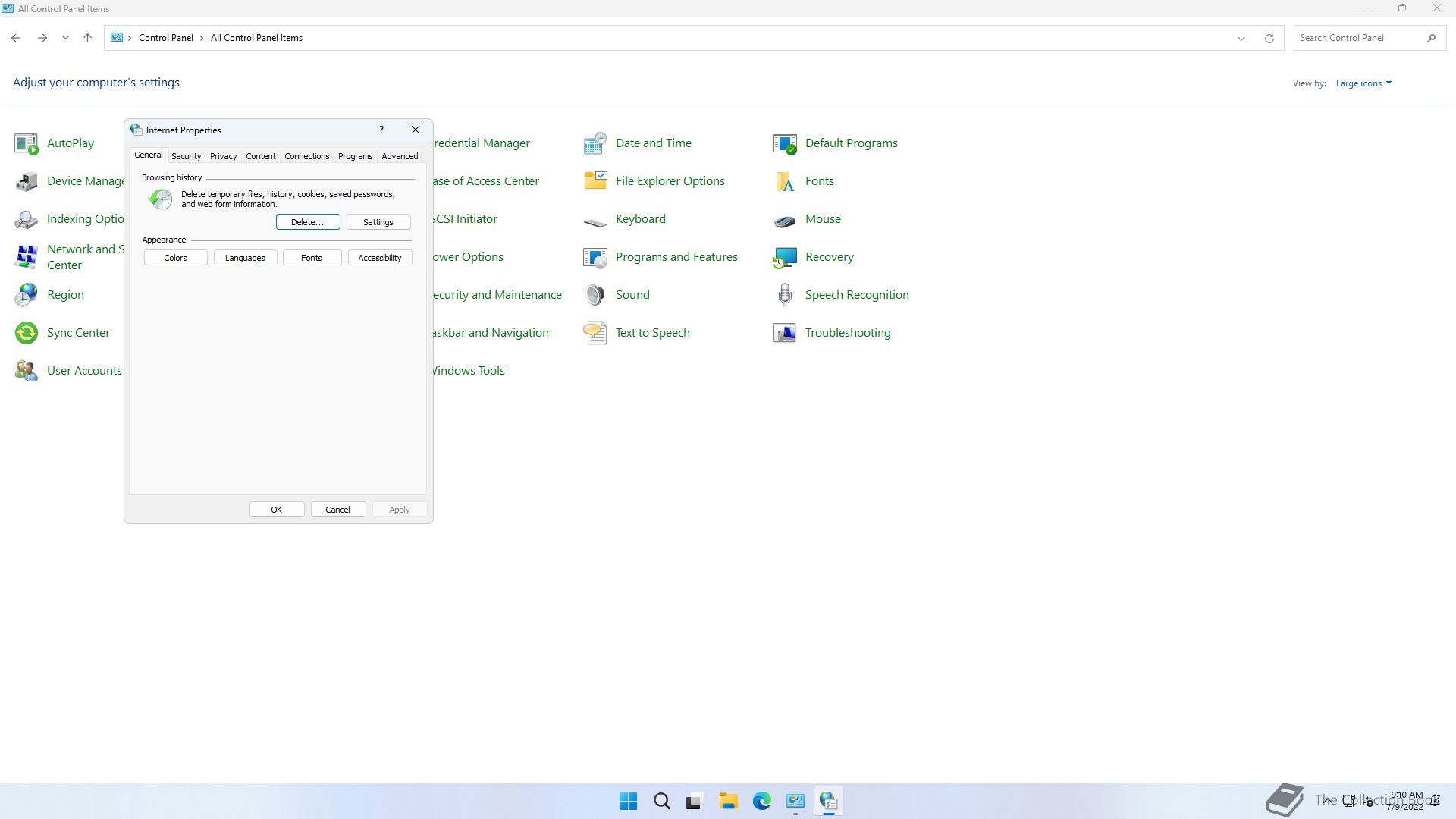Screen dimensions: 1456x819
Task: Open the Credential Manager link
Action: coord(482,143)
